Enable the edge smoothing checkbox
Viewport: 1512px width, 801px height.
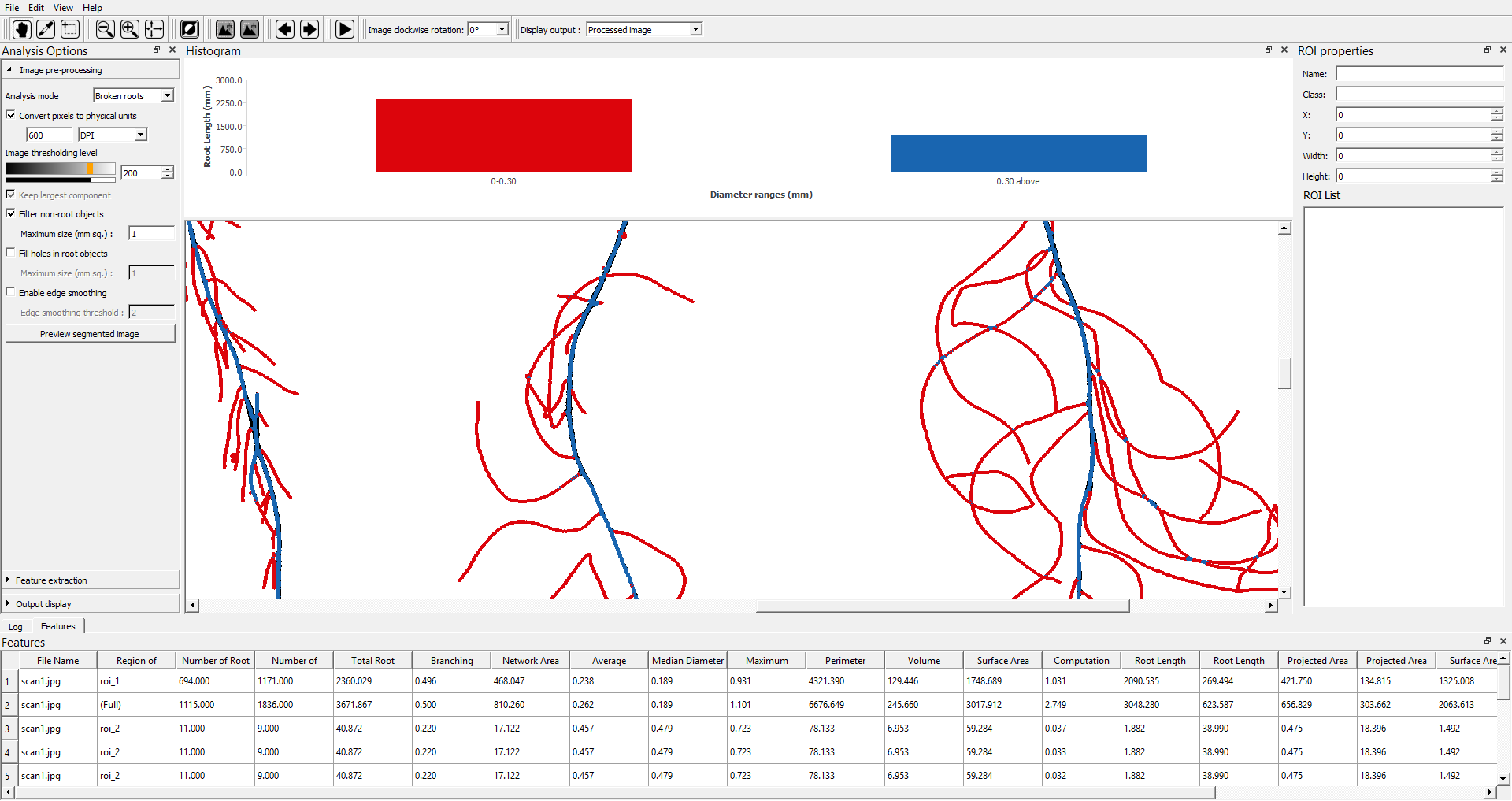(11, 292)
